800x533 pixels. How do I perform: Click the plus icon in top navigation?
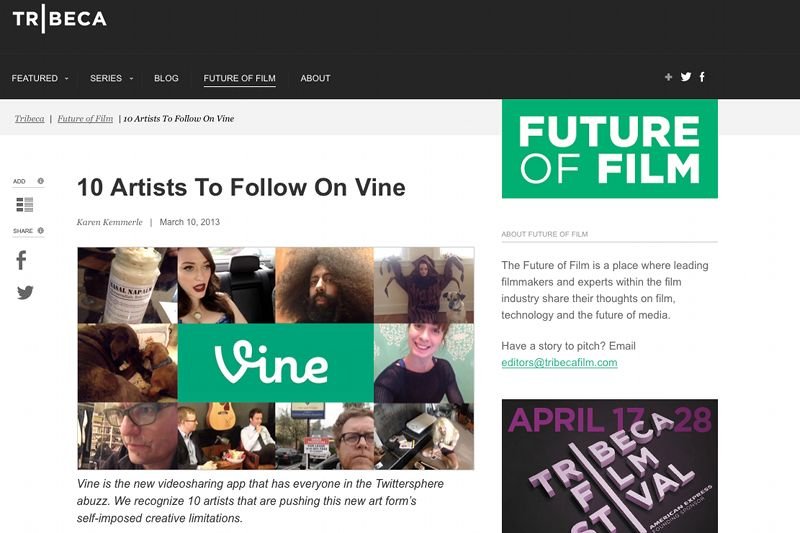click(x=668, y=77)
